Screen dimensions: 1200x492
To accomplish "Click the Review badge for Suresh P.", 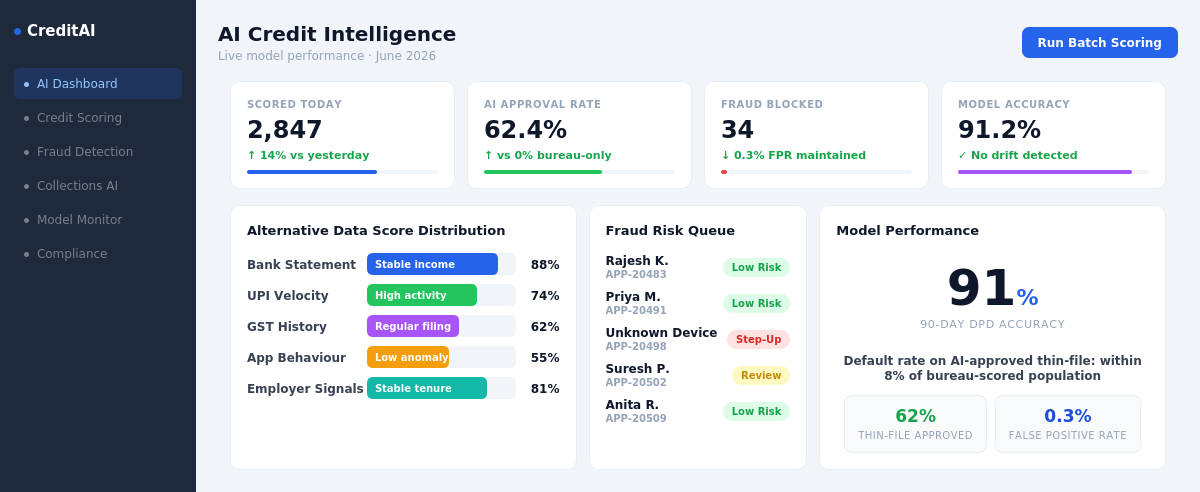I will click(x=761, y=375).
